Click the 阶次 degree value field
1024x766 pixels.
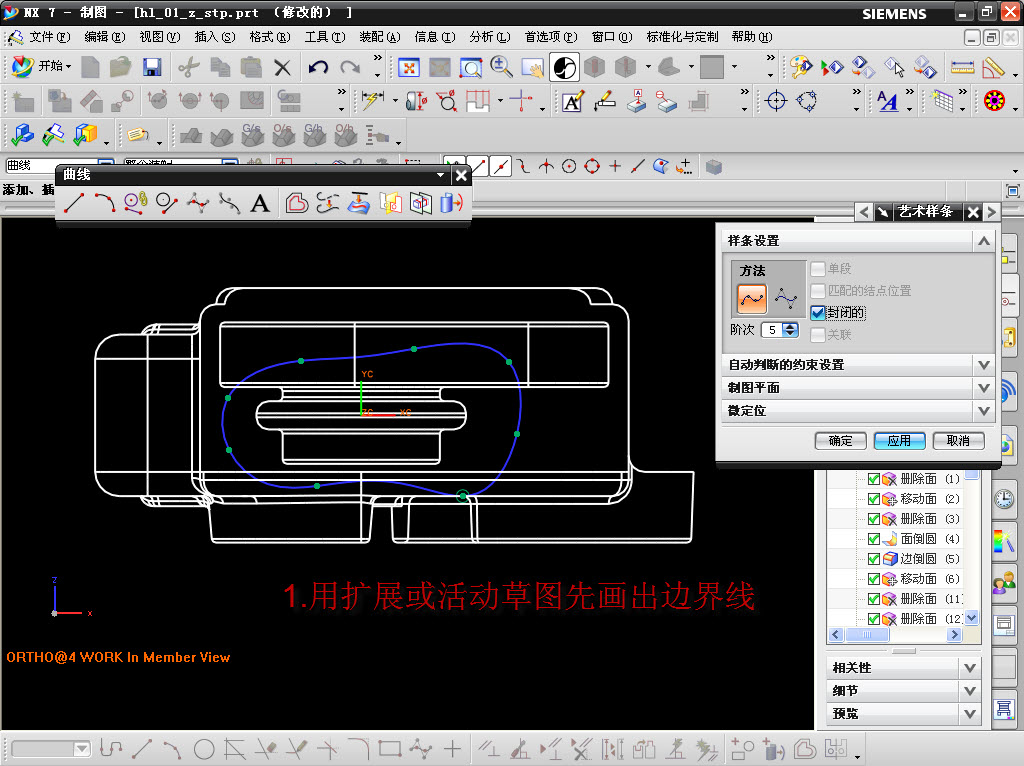pyautogui.click(x=772, y=330)
